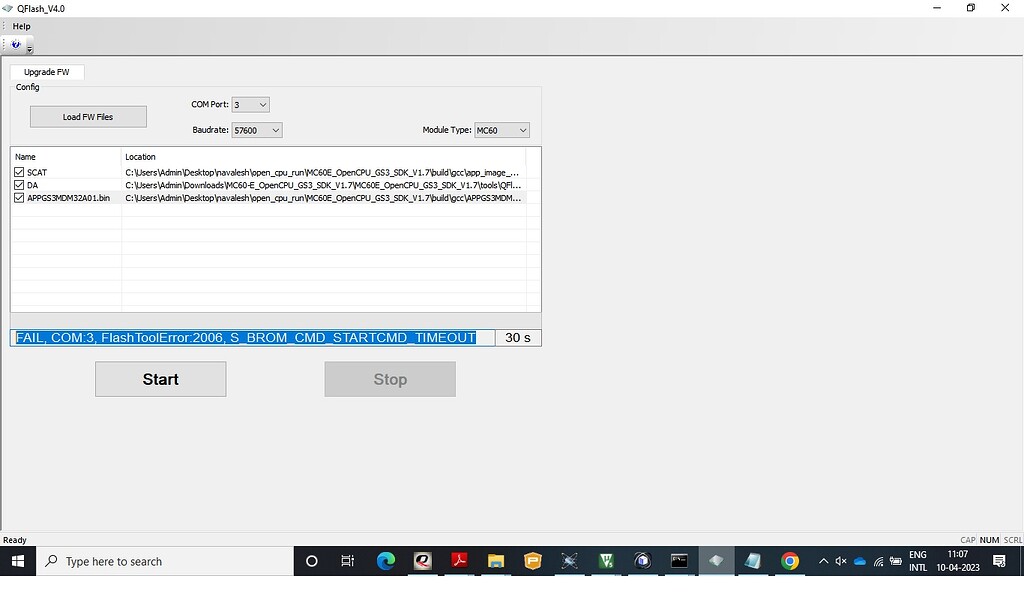Click the Load FW Files button
This screenshot has width=1024, height=608.
click(88, 117)
